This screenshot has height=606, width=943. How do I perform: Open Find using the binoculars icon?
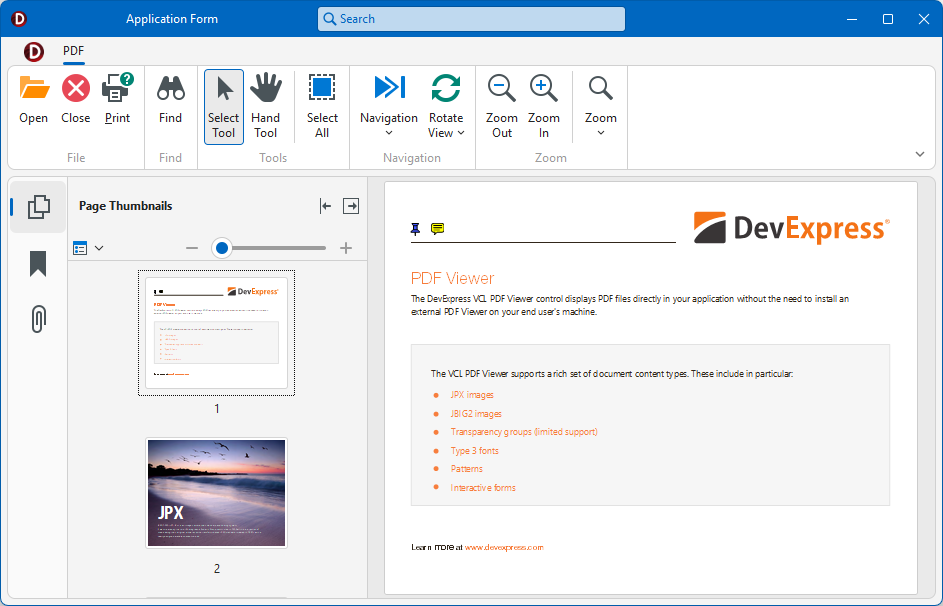(170, 100)
